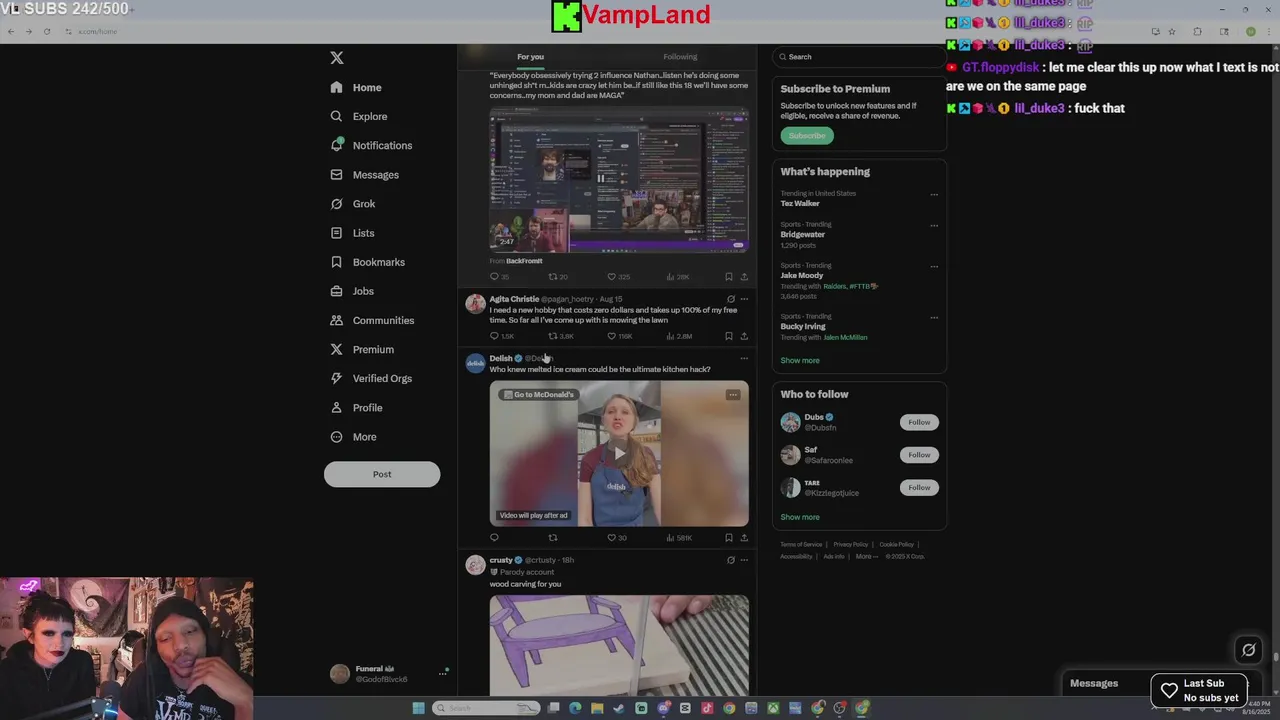Open the Bridgewater trending topic

pyautogui.click(x=803, y=235)
